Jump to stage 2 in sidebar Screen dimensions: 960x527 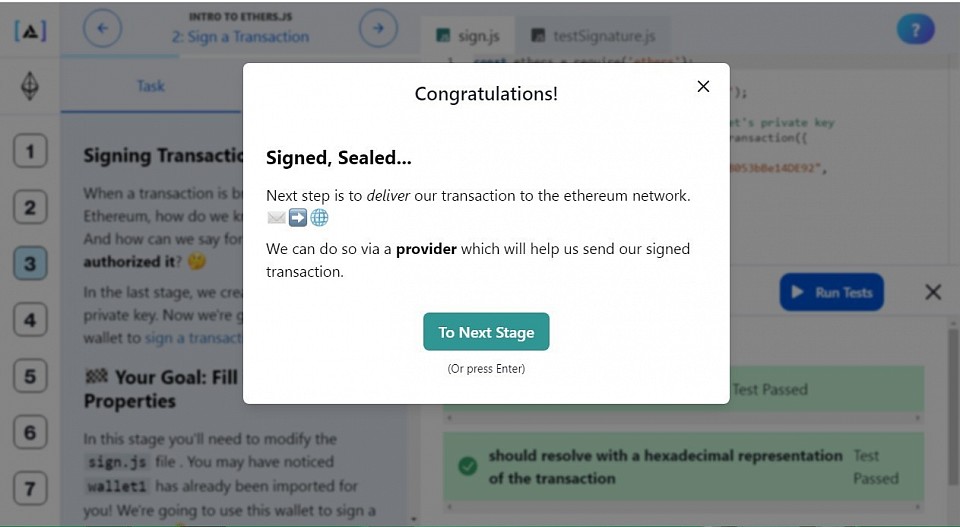[30, 207]
